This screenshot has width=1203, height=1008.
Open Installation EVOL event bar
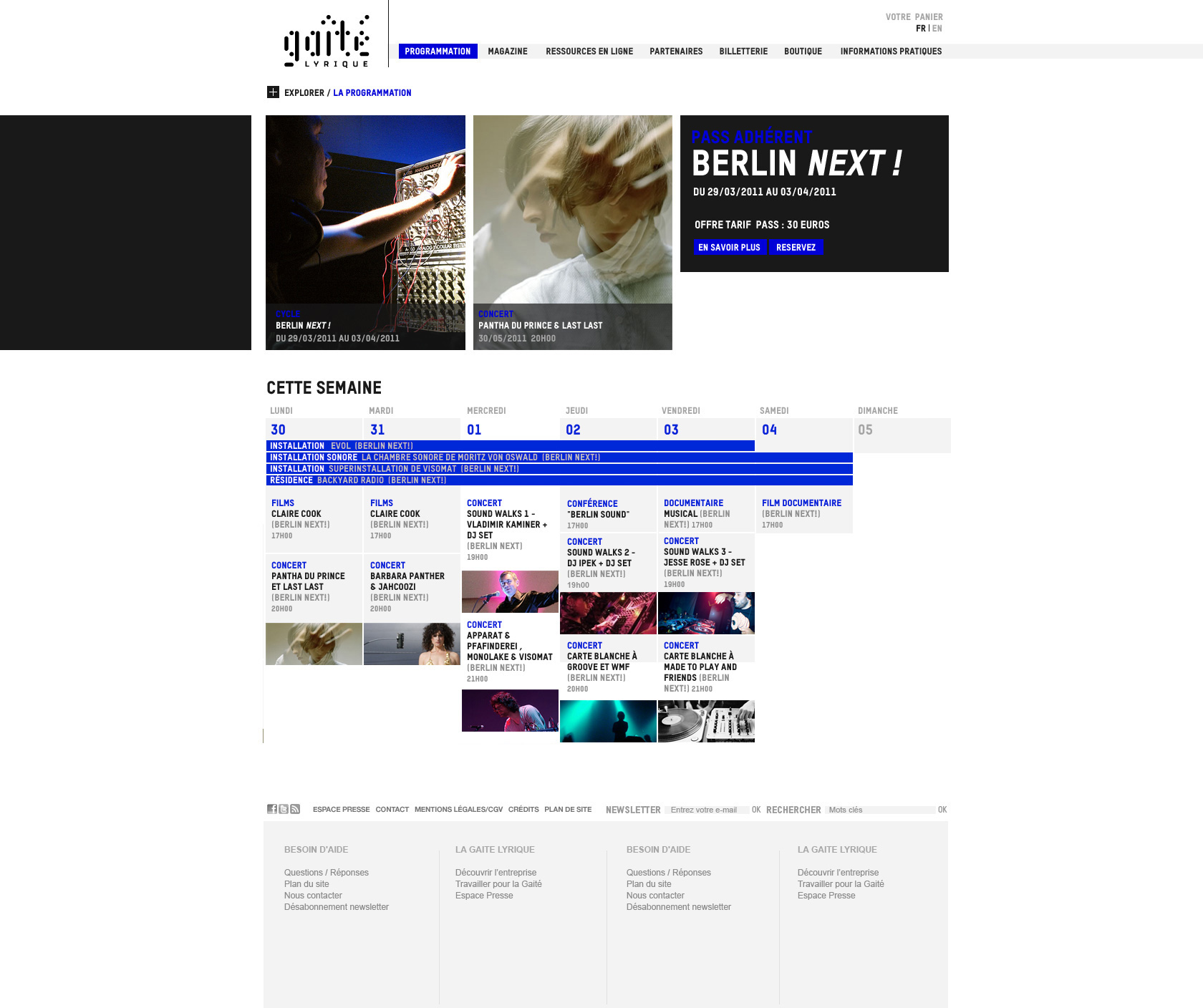[511, 446]
